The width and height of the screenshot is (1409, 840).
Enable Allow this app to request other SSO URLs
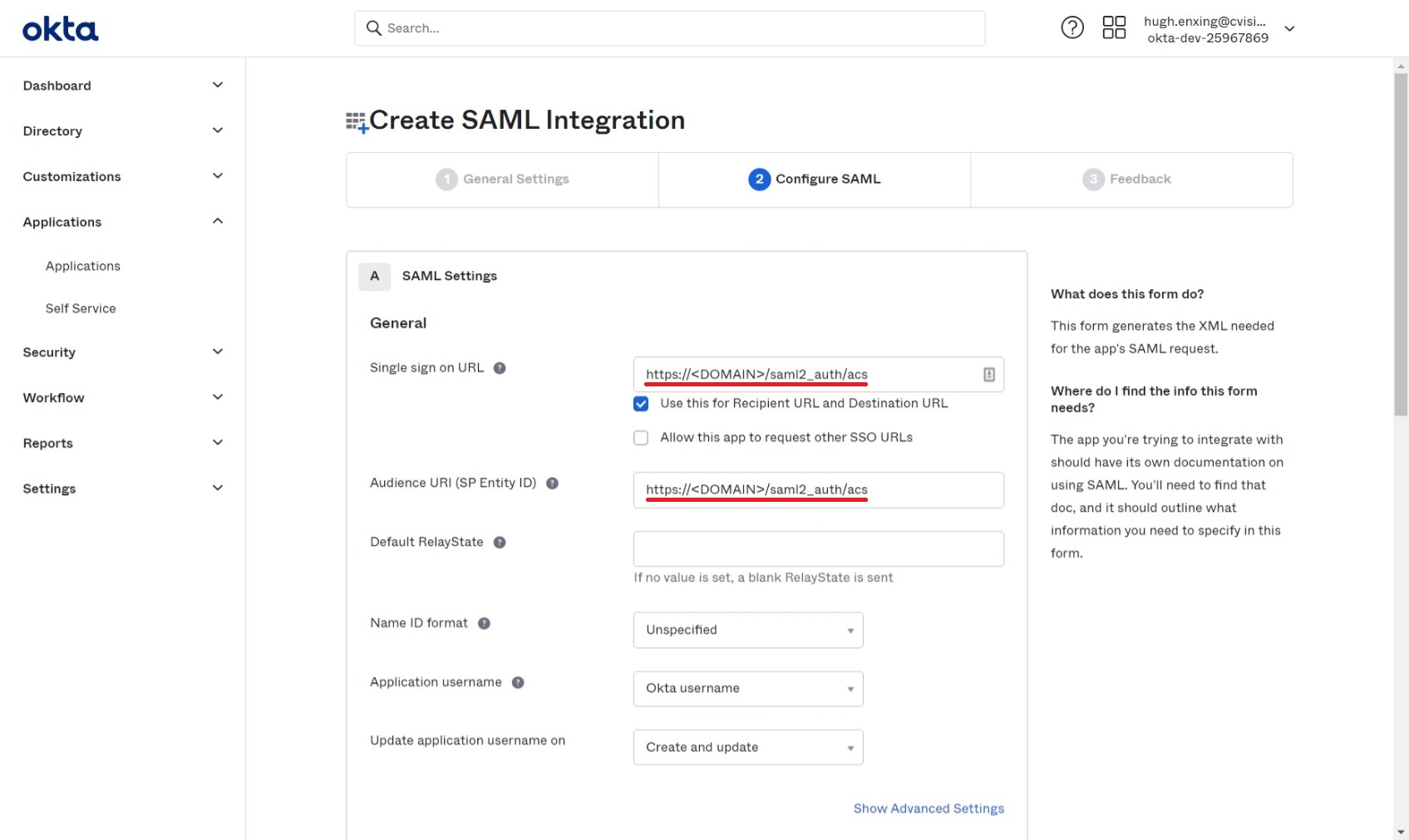pos(641,438)
